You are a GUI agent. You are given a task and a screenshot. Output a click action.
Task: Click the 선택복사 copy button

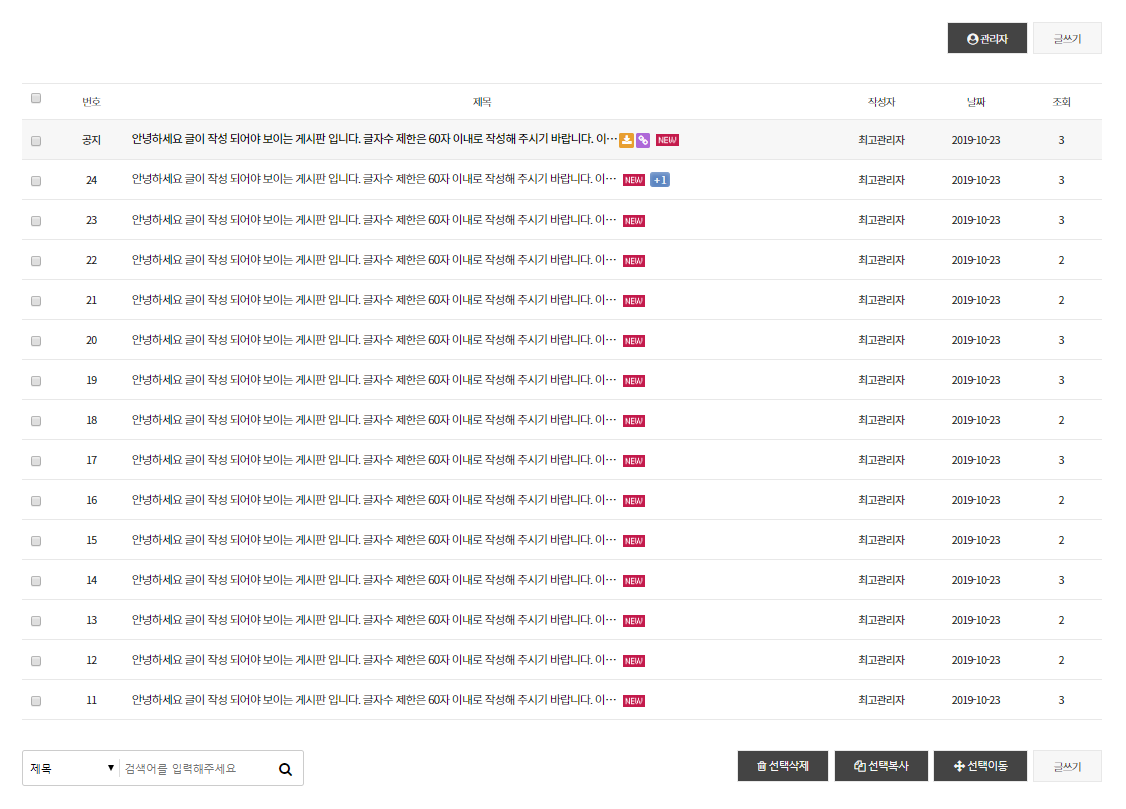[881, 766]
